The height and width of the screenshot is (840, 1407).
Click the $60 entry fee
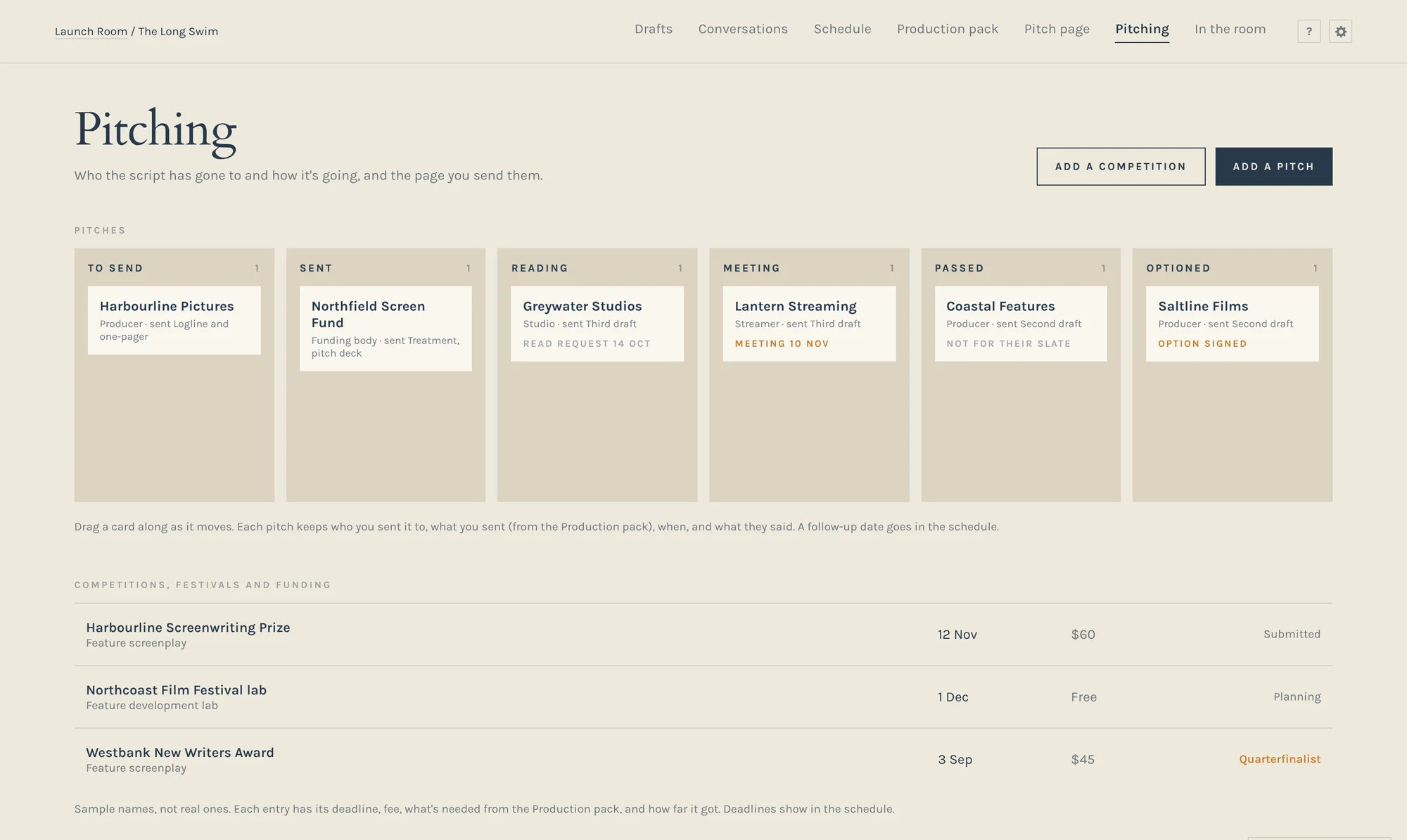click(1083, 635)
